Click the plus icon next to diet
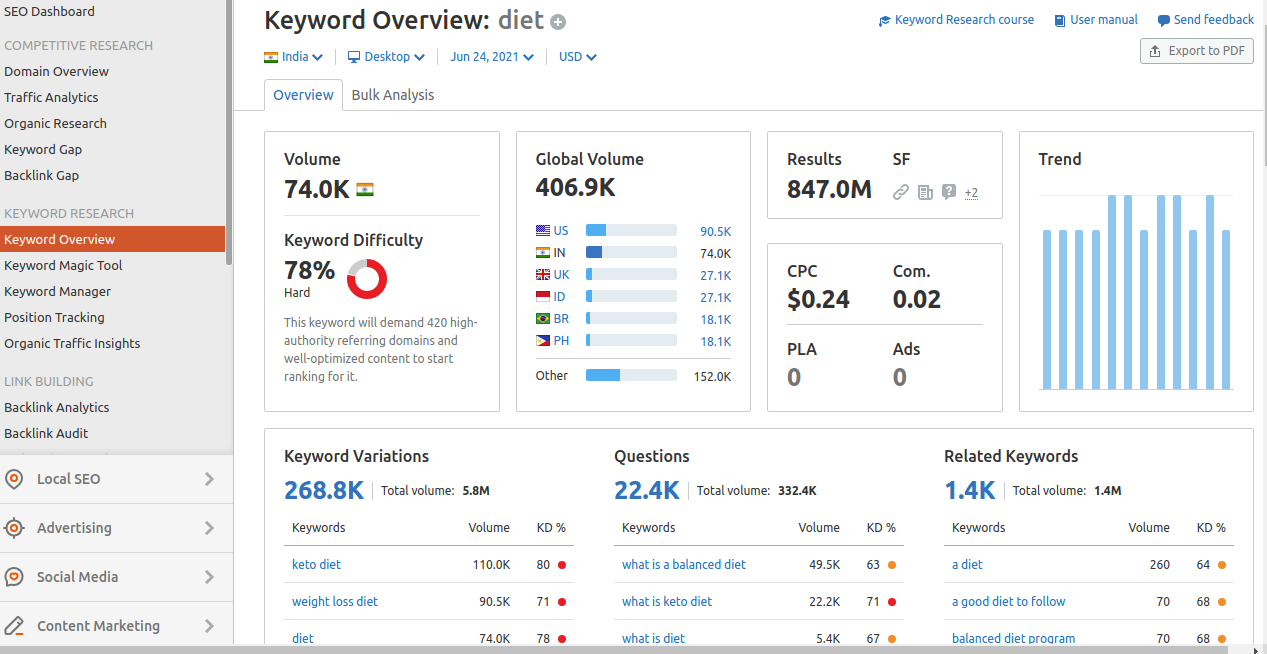 pyautogui.click(x=558, y=22)
